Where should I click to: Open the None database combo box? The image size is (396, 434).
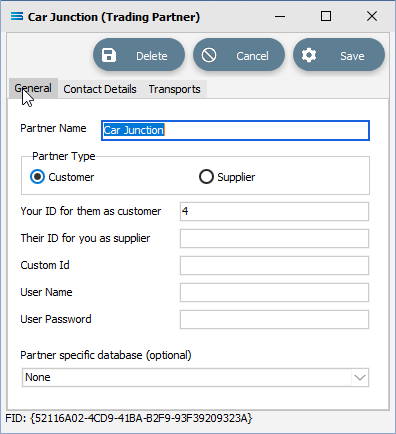coord(195,378)
